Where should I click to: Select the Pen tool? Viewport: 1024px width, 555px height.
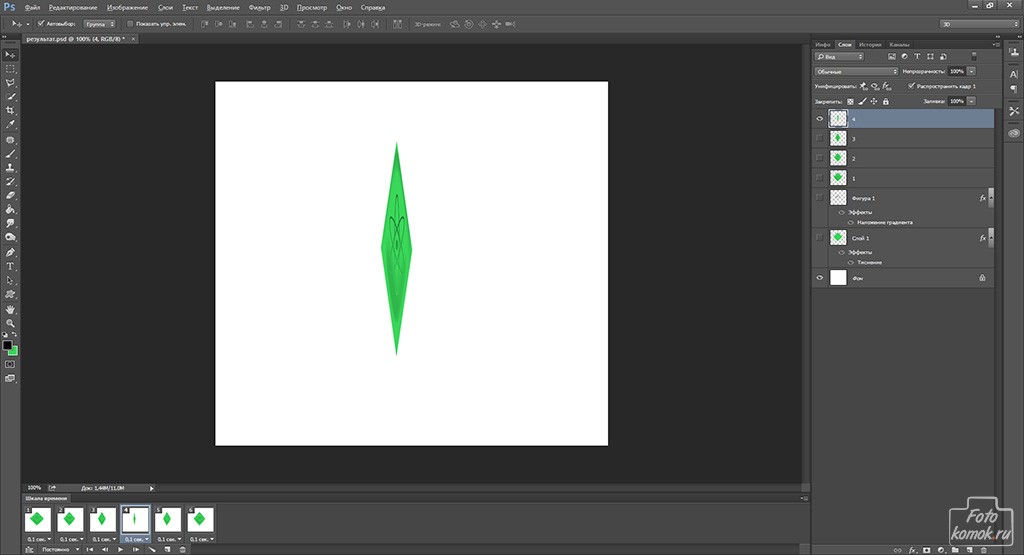click(10, 253)
